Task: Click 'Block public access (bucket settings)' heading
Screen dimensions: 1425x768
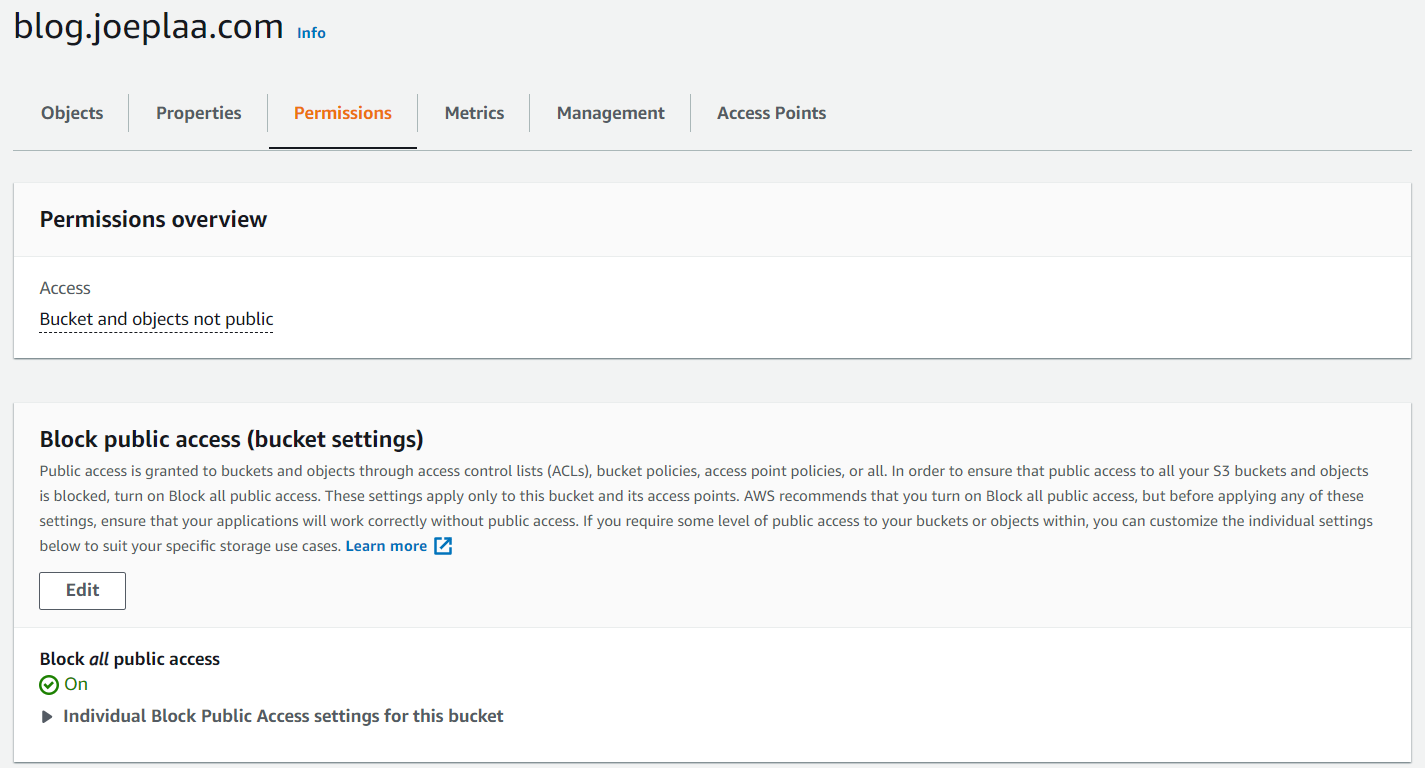Action: pos(231,439)
